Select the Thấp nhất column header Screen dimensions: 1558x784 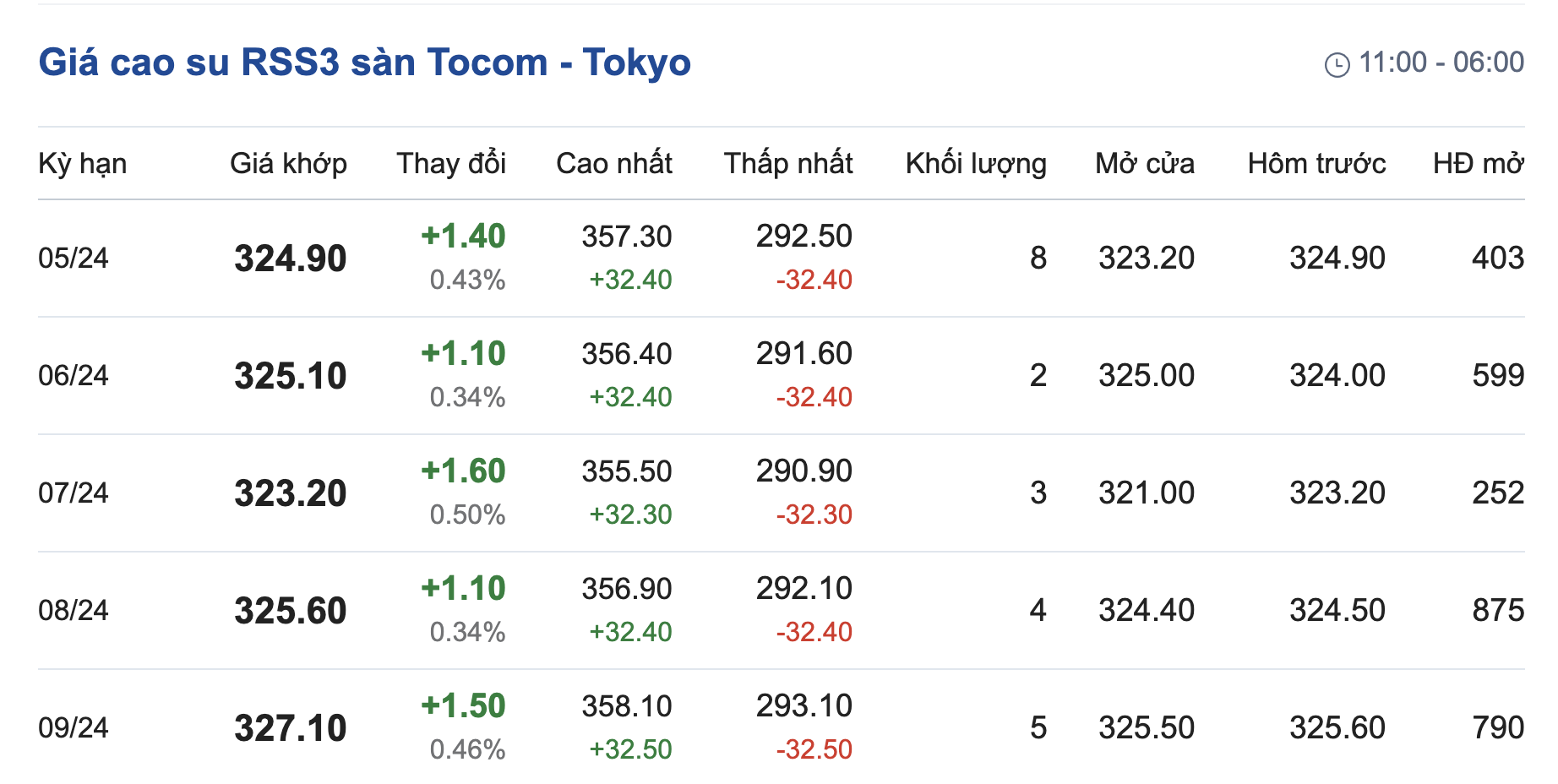pyautogui.click(x=787, y=163)
